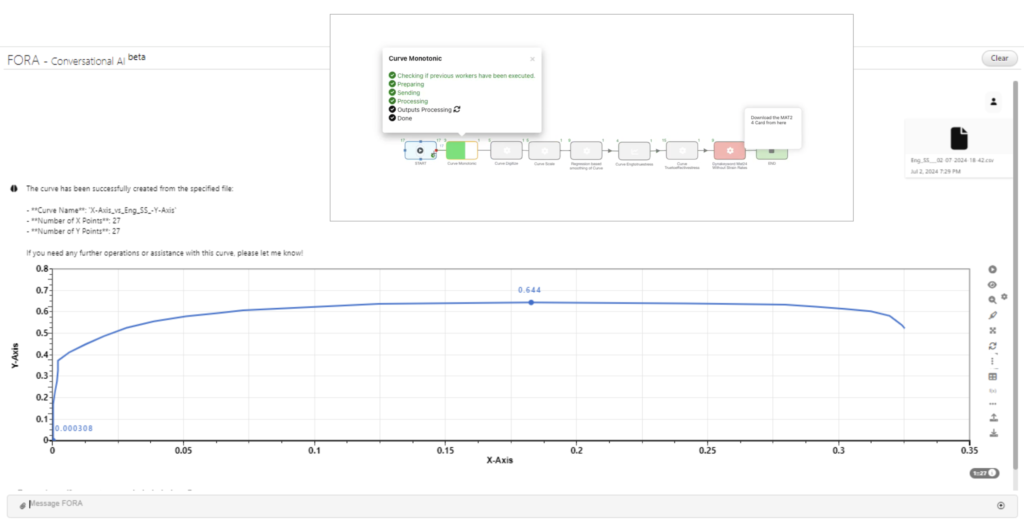Open the horizontal three-dot chart options
Image resolution: width=1024 pixels, height=532 pixels.
[x=993, y=404]
